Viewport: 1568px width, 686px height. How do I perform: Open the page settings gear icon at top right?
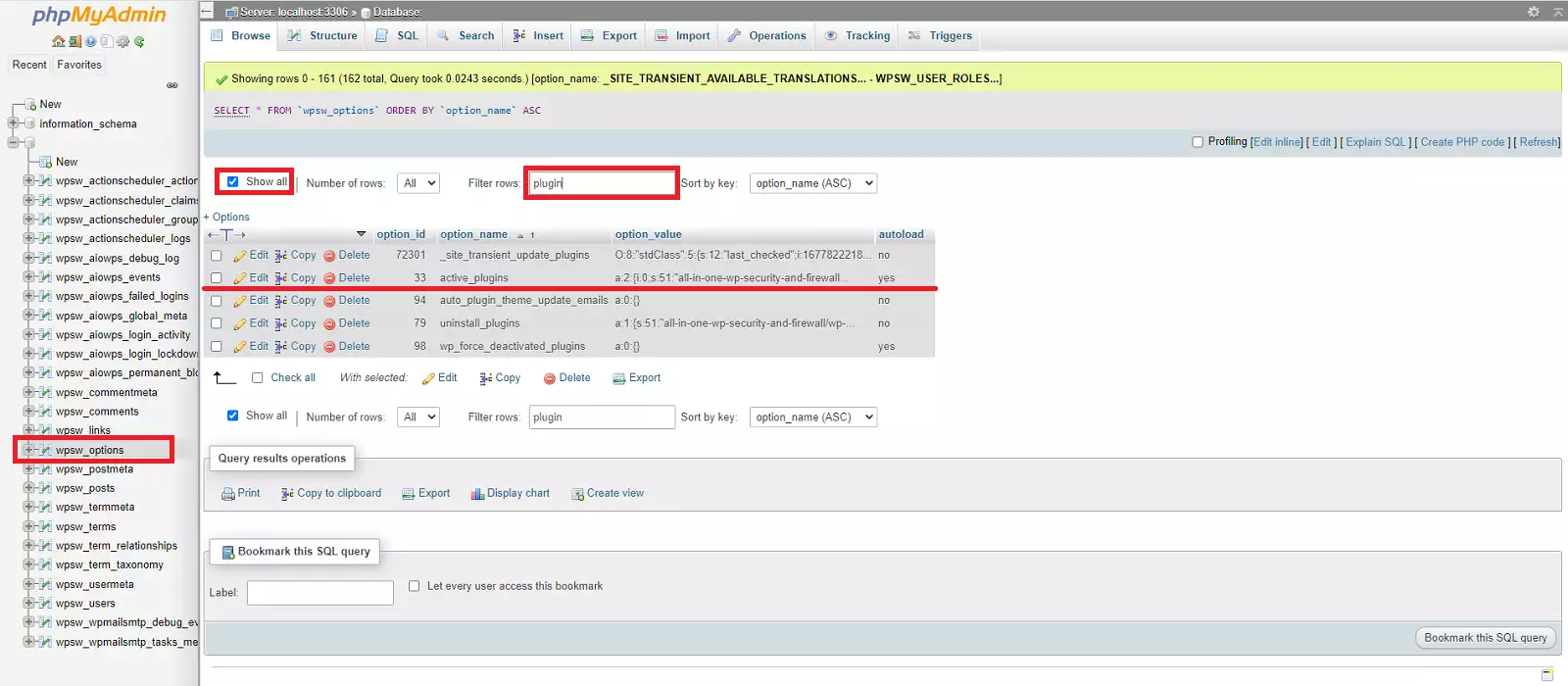(1533, 12)
